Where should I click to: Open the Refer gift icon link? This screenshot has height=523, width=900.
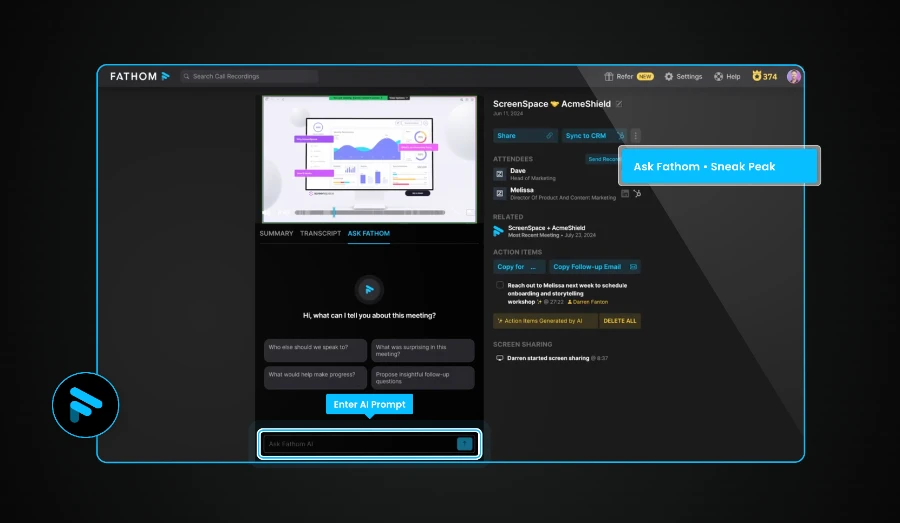[x=608, y=76]
